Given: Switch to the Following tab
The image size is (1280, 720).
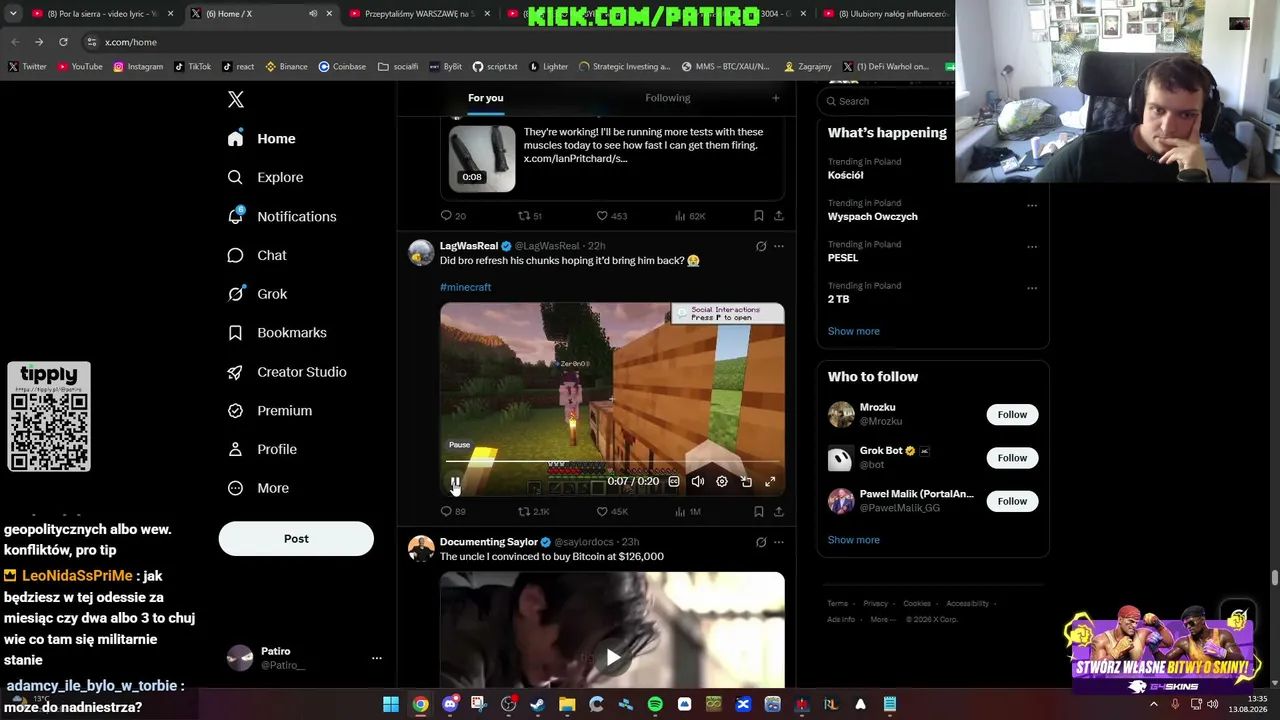Looking at the screenshot, I should click(x=668, y=98).
